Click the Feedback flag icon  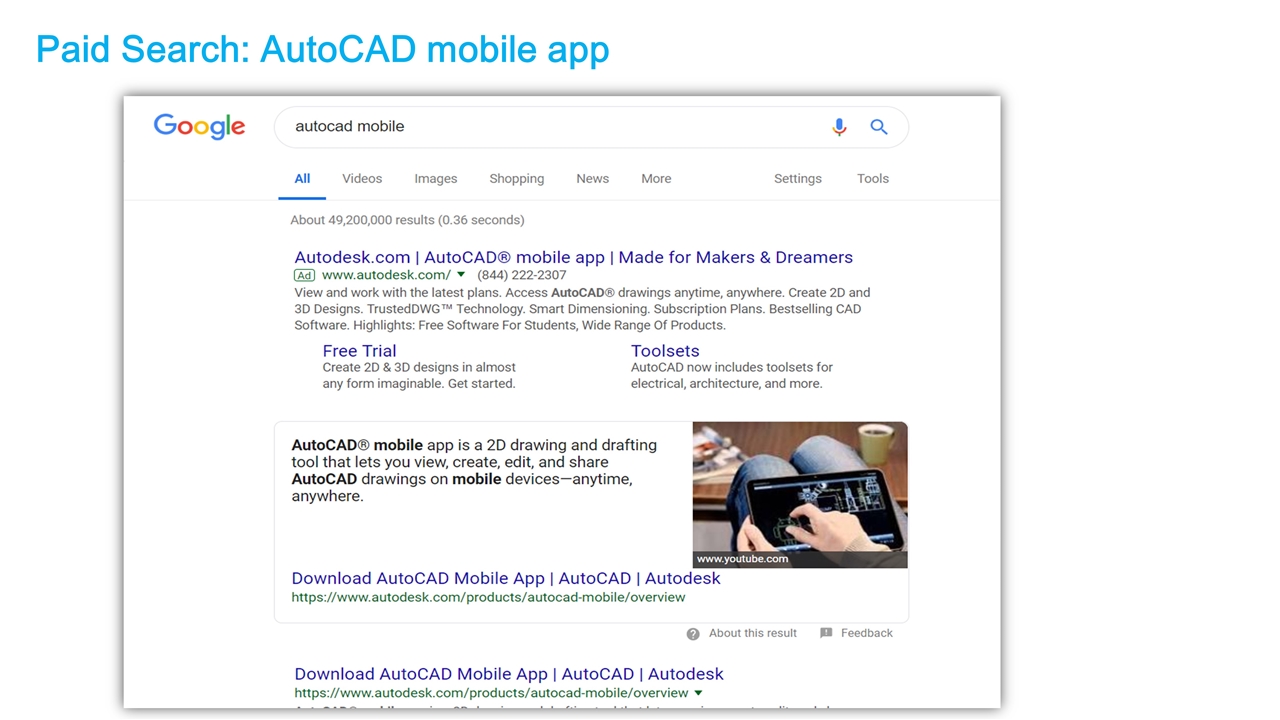click(826, 633)
